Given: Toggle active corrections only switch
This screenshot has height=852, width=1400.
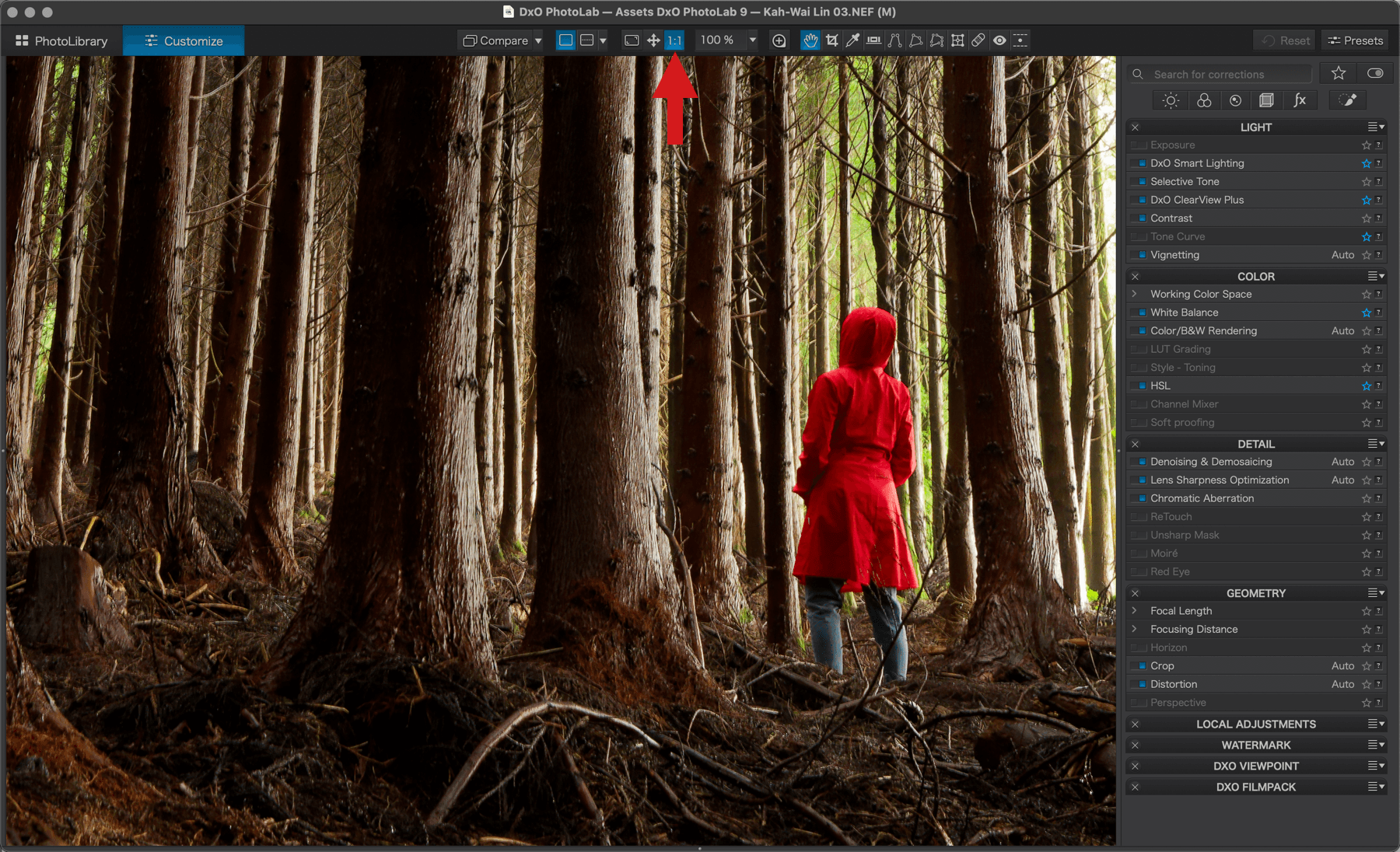Looking at the screenshot, I should coord(1375,74).
